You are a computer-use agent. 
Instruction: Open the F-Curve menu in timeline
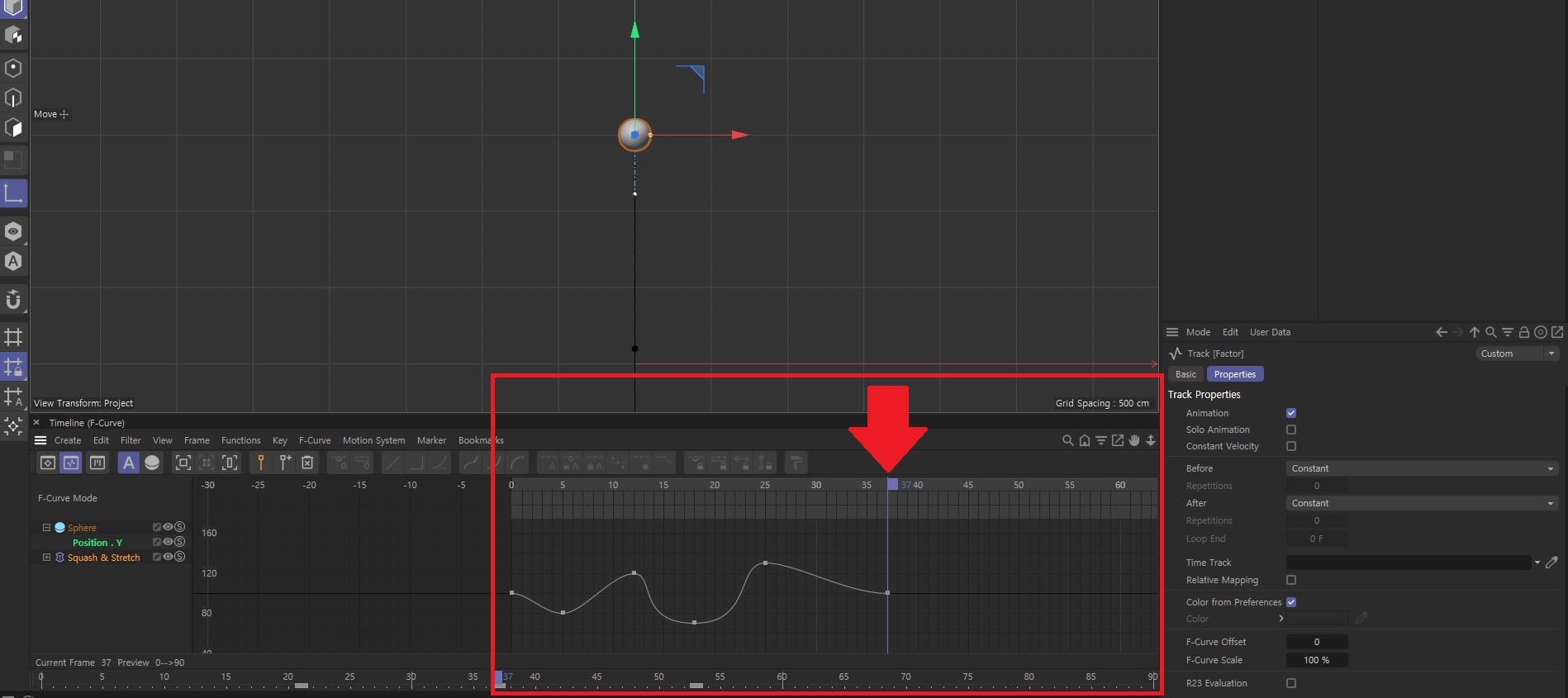315,440
